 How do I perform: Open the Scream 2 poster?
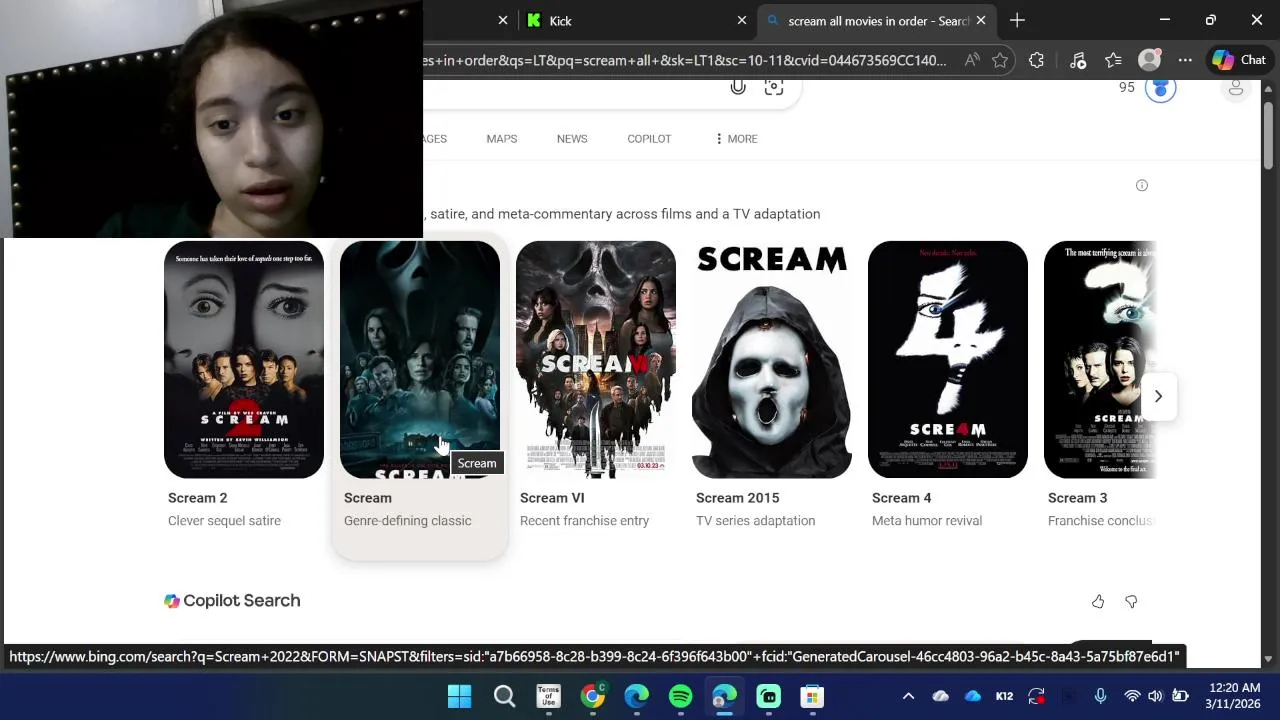(x=244, y=359)
